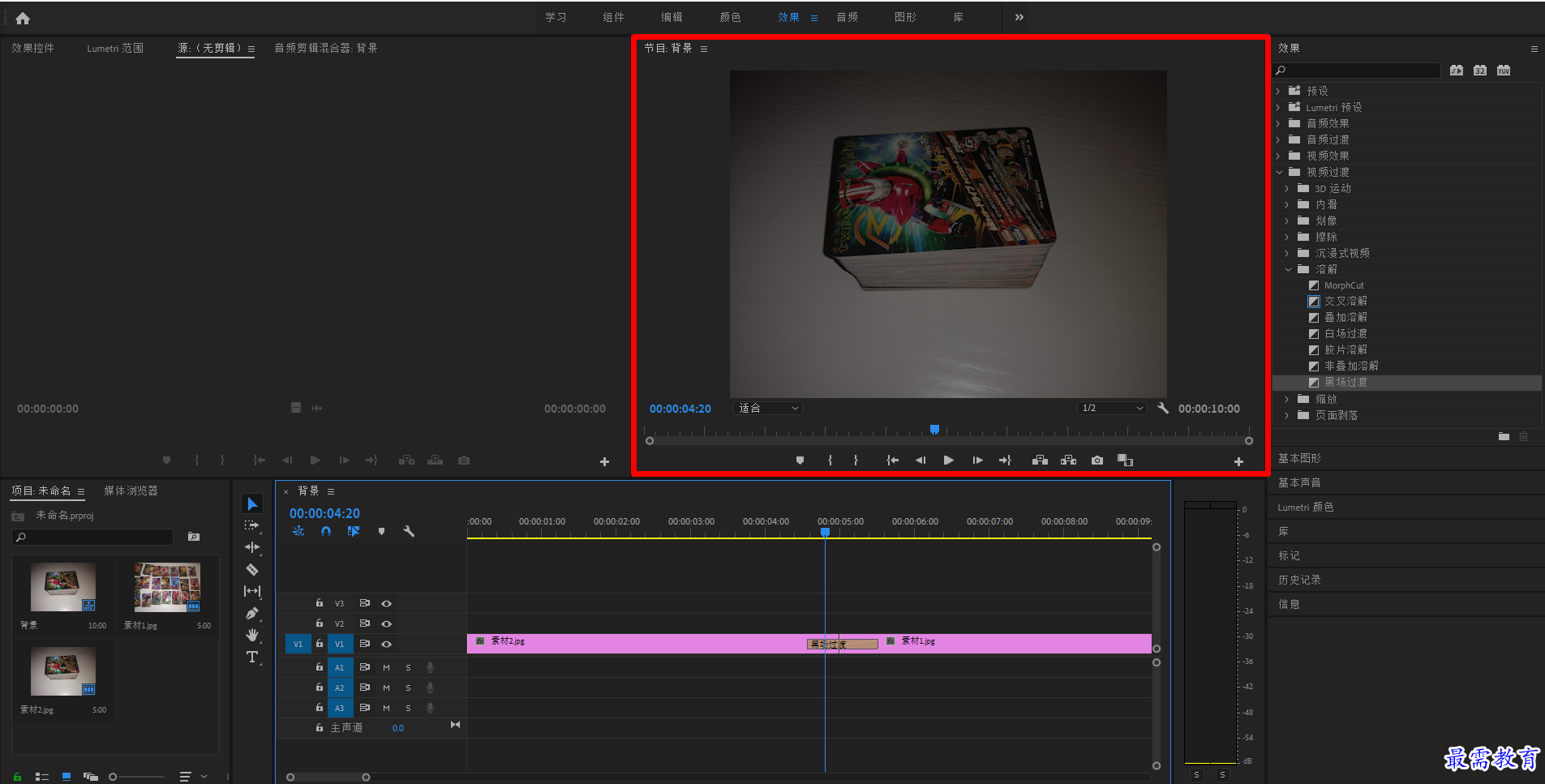Filter Accelerated Effects in Effects panel
The width and height of the screenshot is (1545, 784).
tap(1457, 71)
